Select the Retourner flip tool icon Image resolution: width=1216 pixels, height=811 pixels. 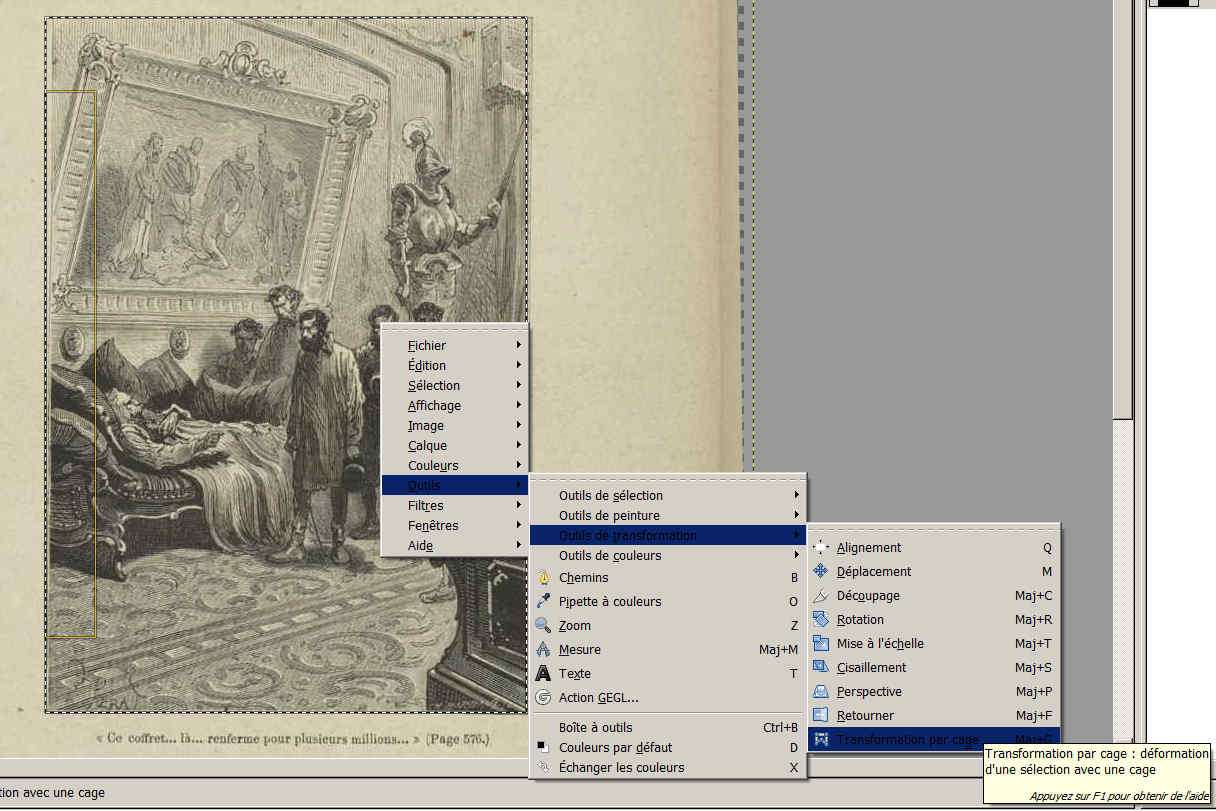821,716
